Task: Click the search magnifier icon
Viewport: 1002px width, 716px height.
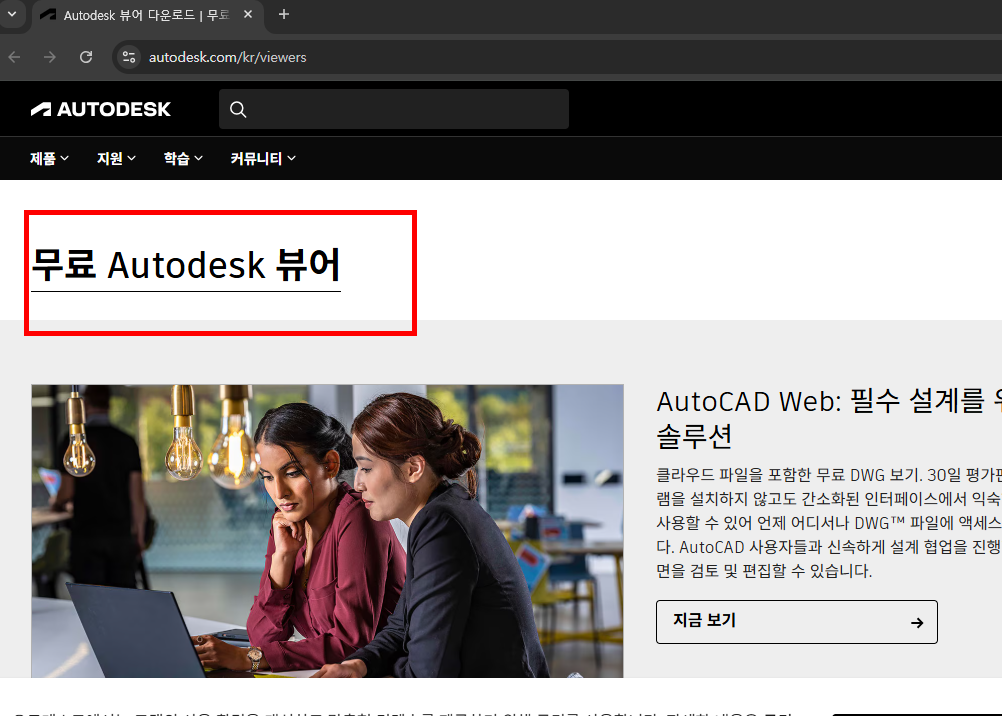Action: 238,109
